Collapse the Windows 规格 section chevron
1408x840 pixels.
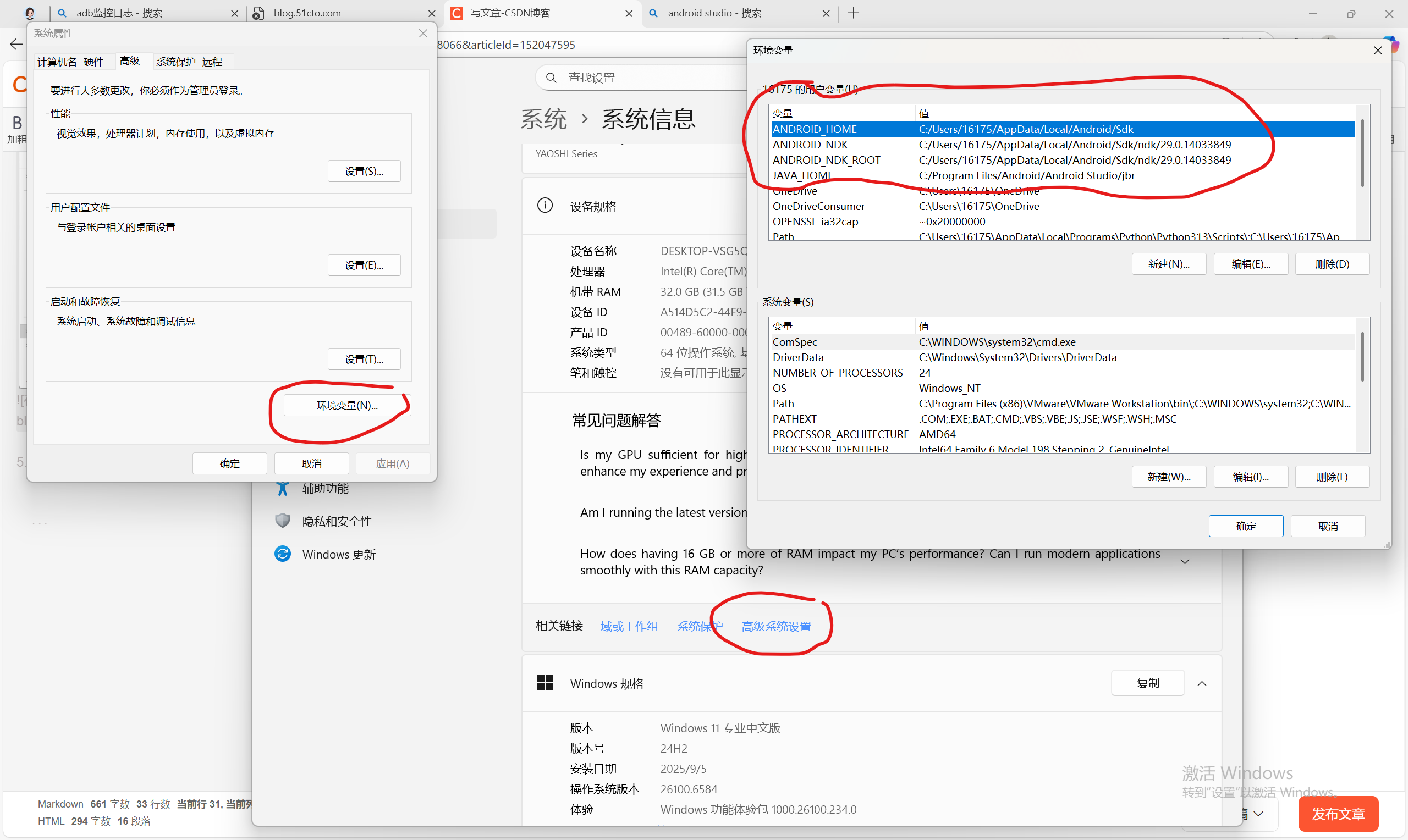click(1202, 683)
